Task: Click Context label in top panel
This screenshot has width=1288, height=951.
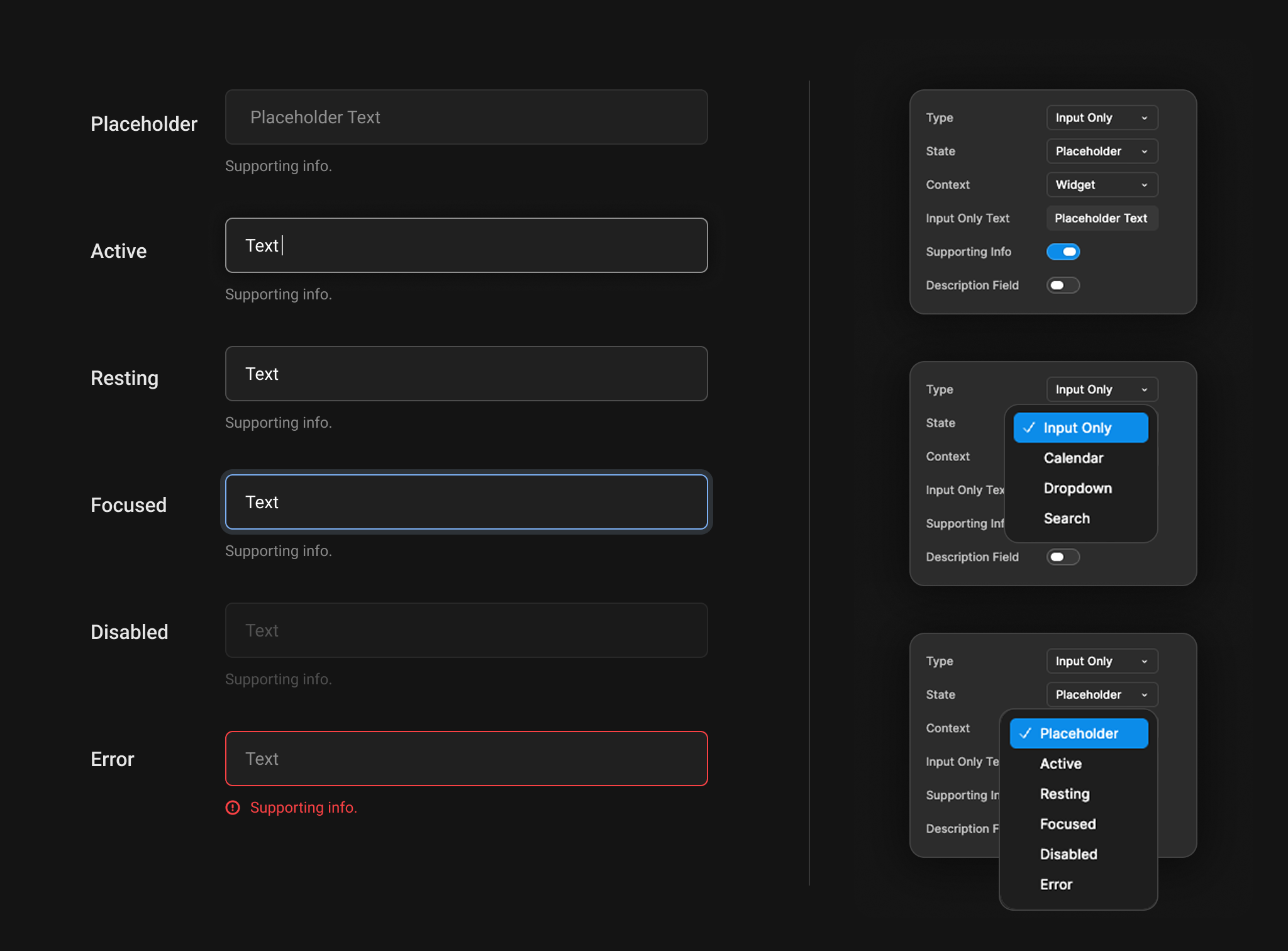Action: (x=948, y=184)
